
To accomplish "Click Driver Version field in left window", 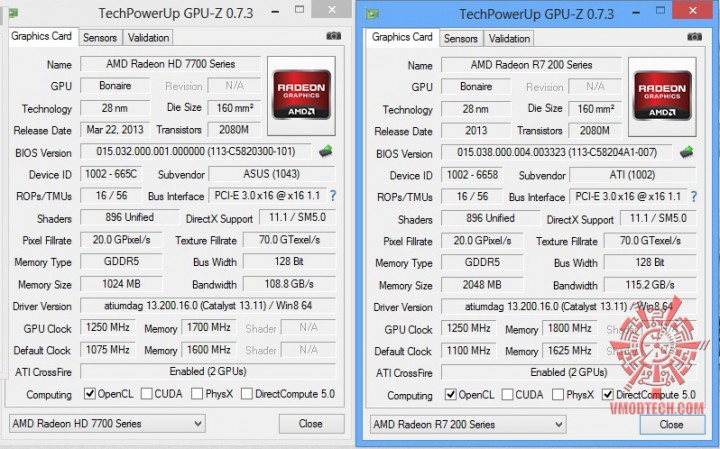I will [208, 305].
